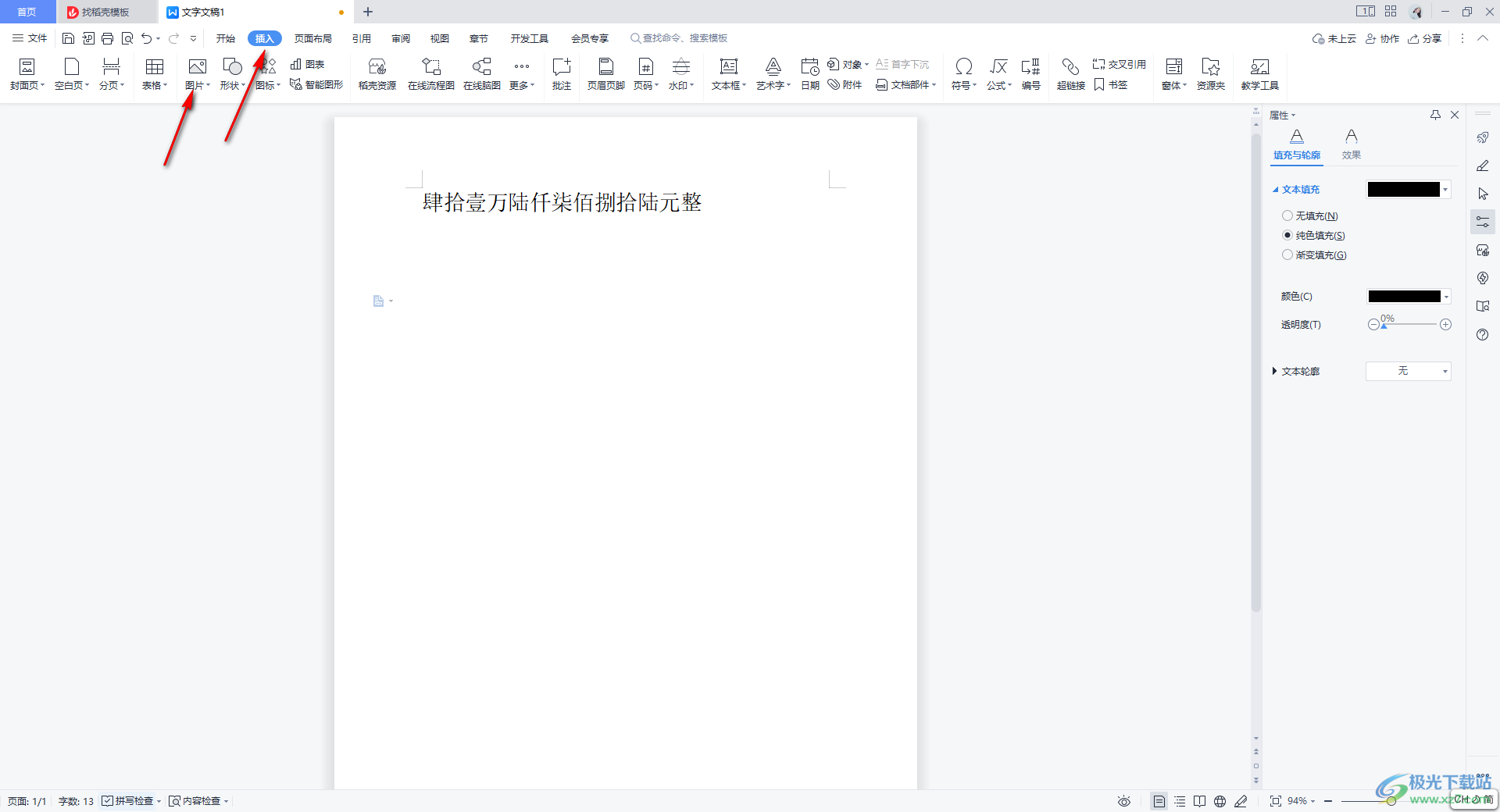Open the 窗体 form controls dropdown
1500x812 pixels.
(x=1174, y=74)
